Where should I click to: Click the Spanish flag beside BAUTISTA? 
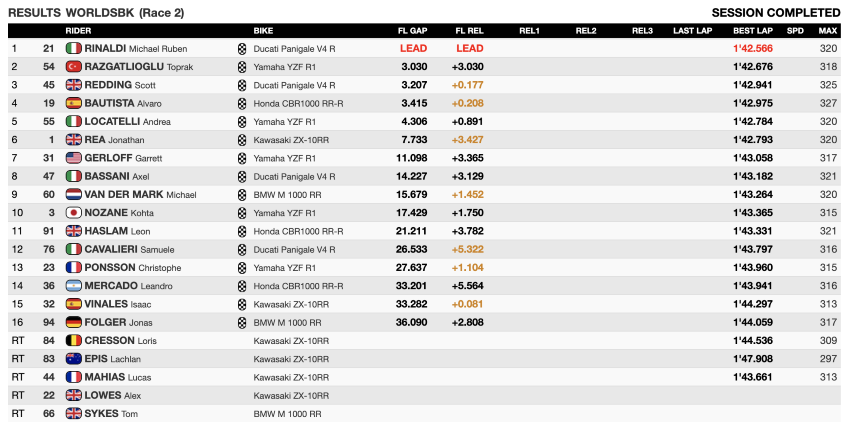pyautogui.click(x=74, y=103)
